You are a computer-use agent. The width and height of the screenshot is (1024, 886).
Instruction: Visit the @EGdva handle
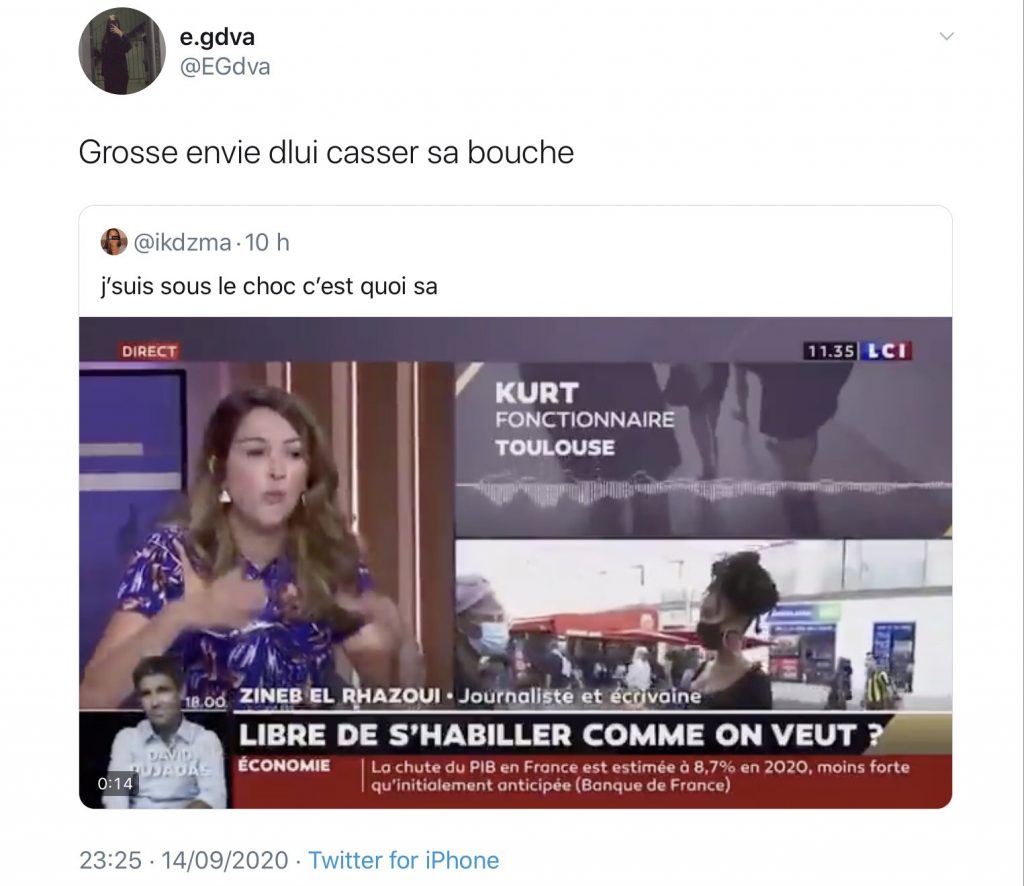(225, 67)
